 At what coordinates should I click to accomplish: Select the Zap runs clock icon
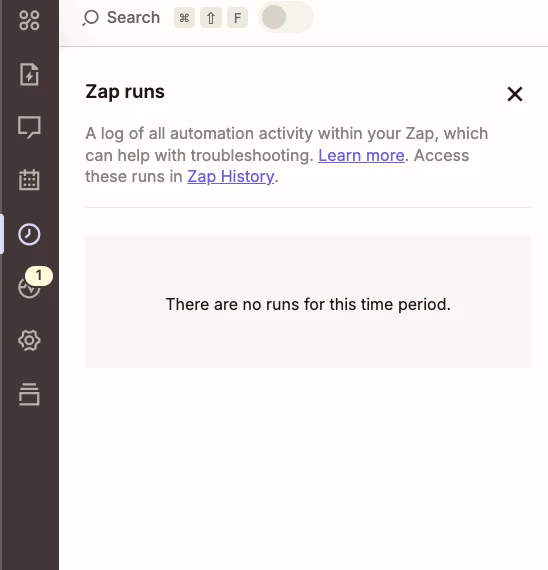pos(29,234)
